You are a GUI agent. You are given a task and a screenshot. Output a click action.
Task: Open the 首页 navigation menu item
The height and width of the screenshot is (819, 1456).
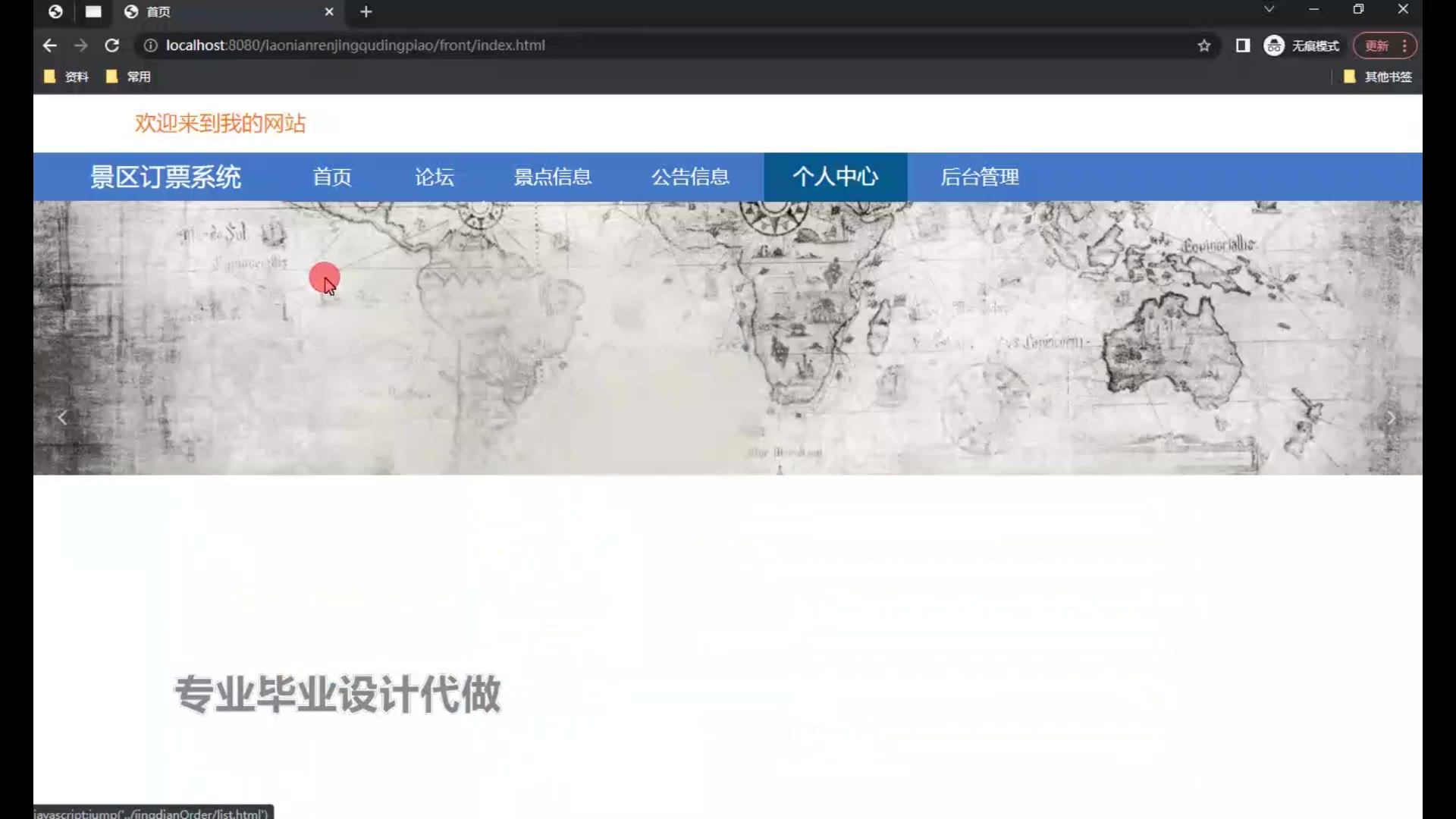(x=332, y=177)
